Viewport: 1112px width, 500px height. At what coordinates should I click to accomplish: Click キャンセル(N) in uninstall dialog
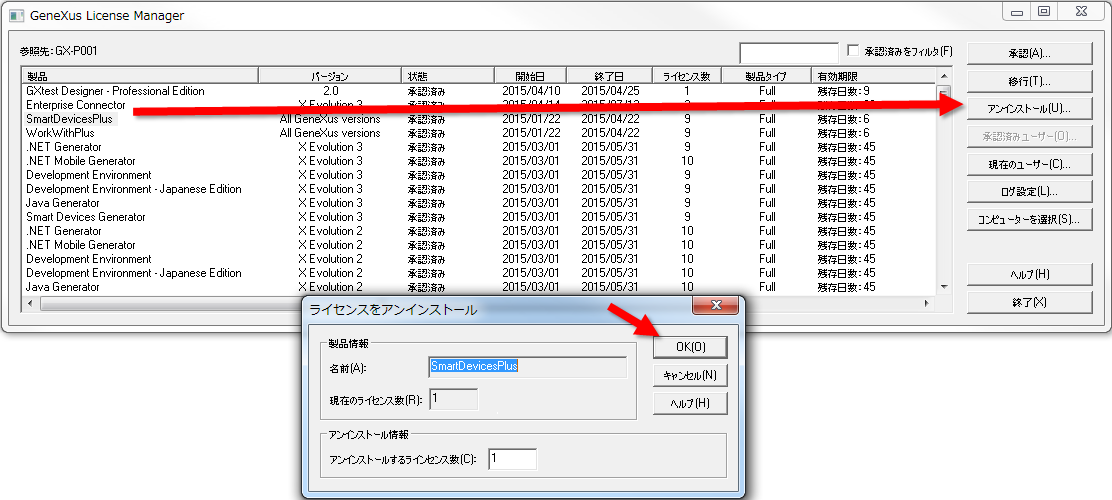690,375
